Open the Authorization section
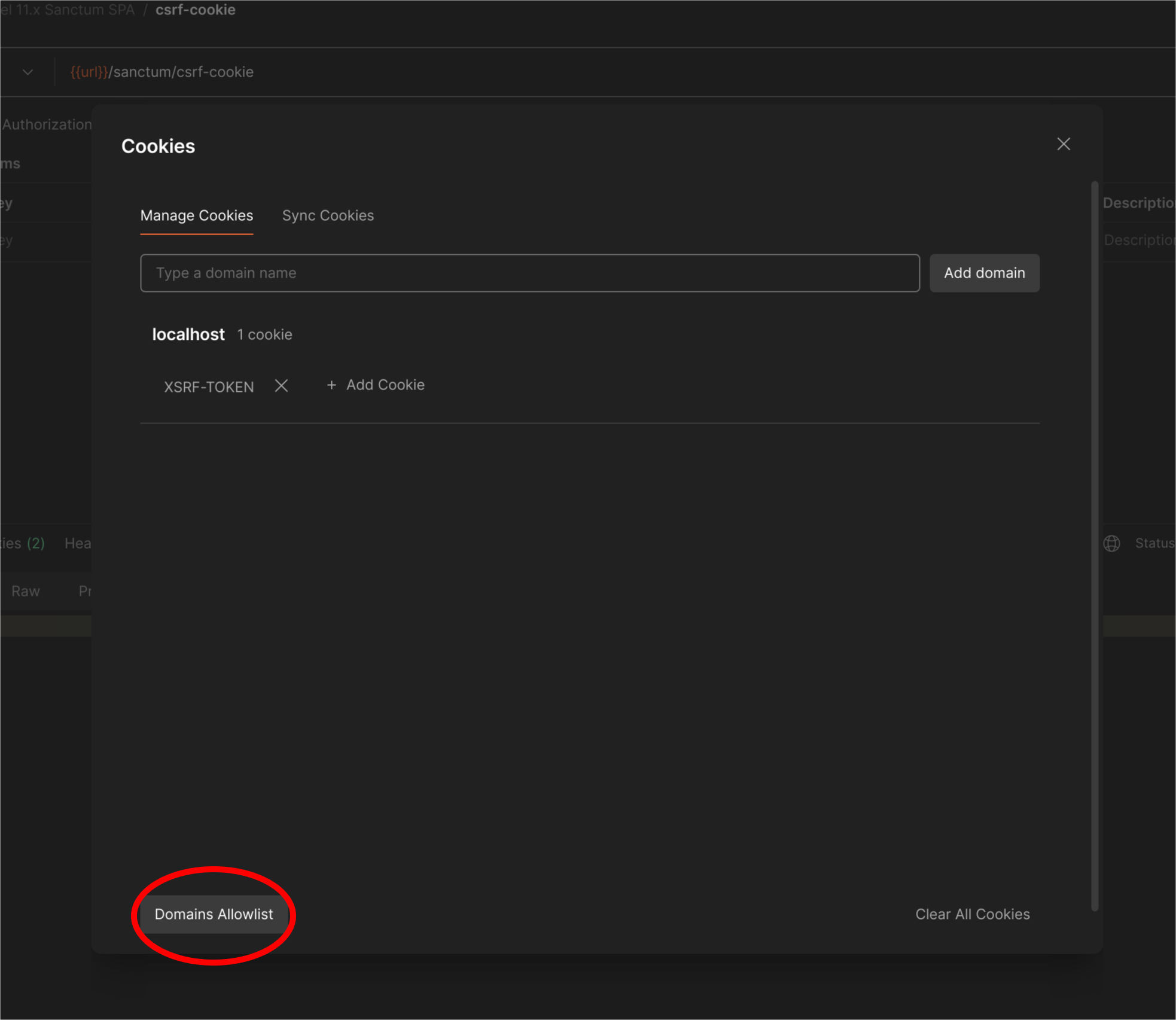 (47, 124)
